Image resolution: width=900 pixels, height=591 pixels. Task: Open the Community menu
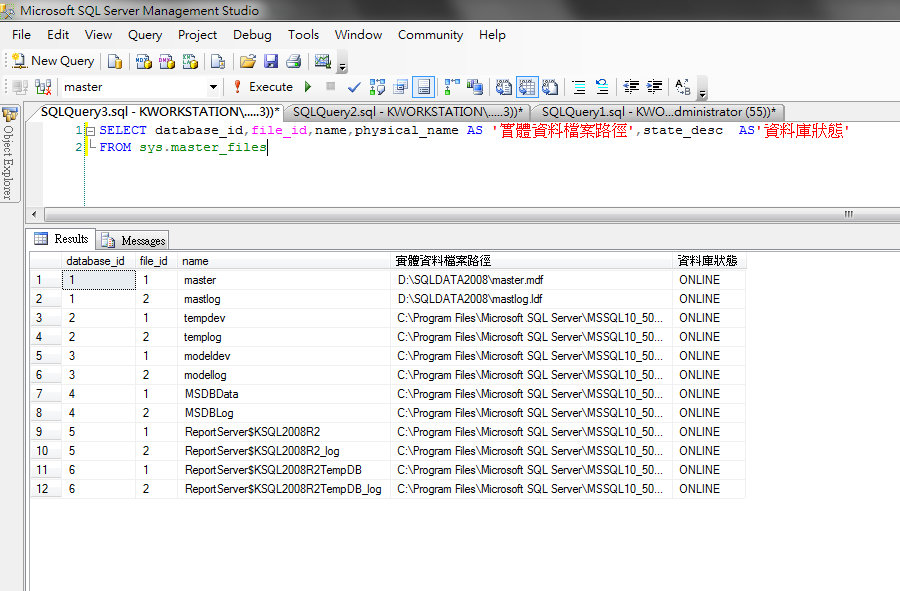click(430, 35)
